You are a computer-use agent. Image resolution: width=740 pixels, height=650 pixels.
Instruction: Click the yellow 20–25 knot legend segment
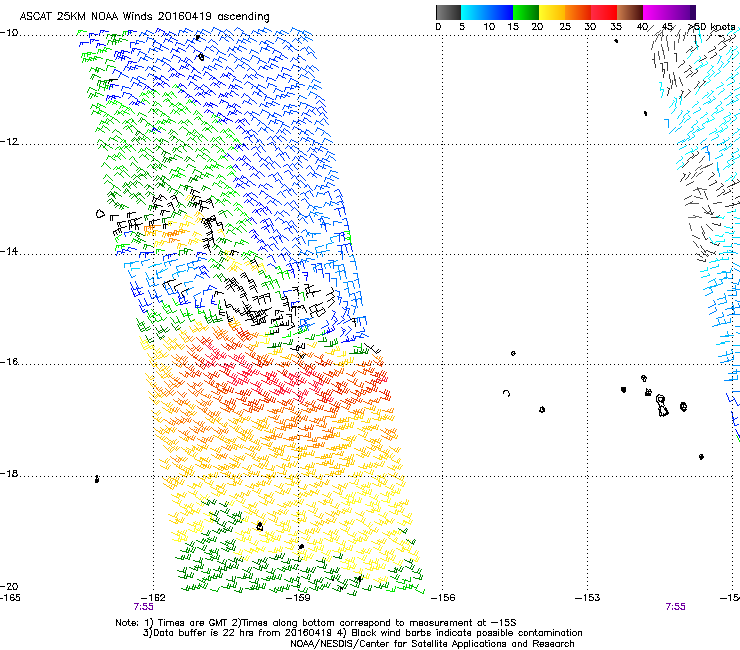point(552,12)
